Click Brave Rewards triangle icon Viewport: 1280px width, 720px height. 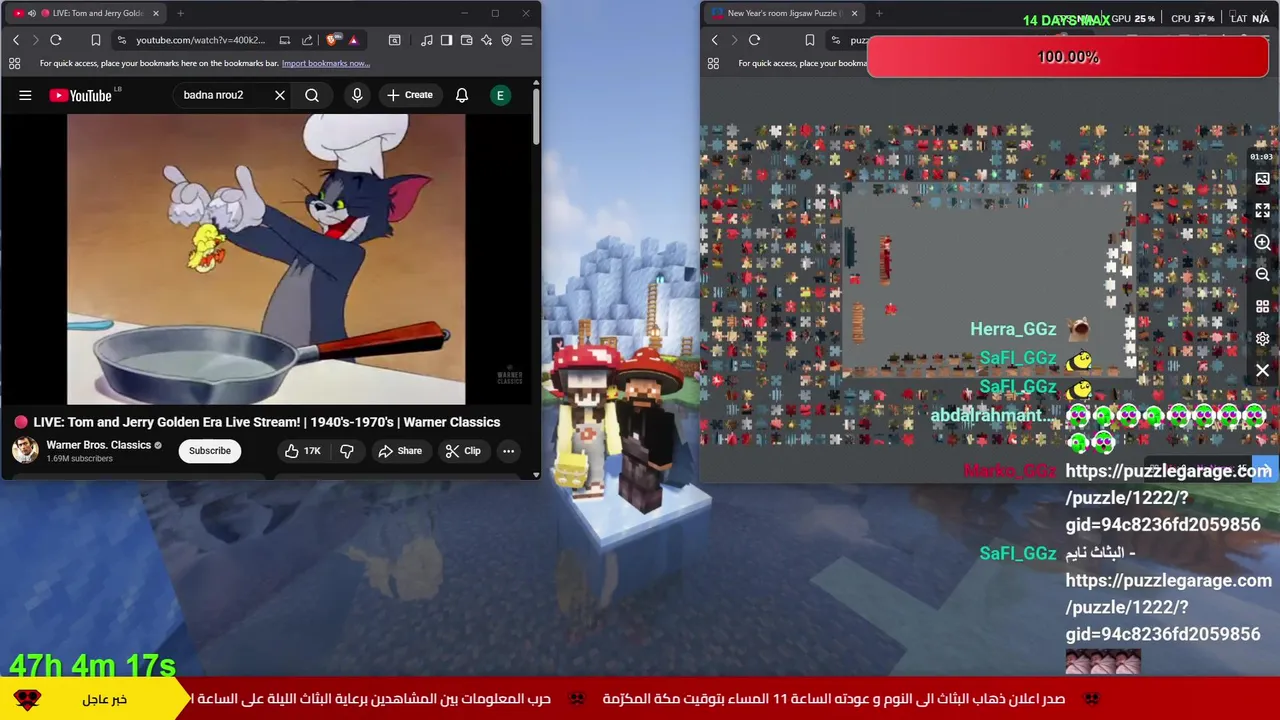click(353, 40)
